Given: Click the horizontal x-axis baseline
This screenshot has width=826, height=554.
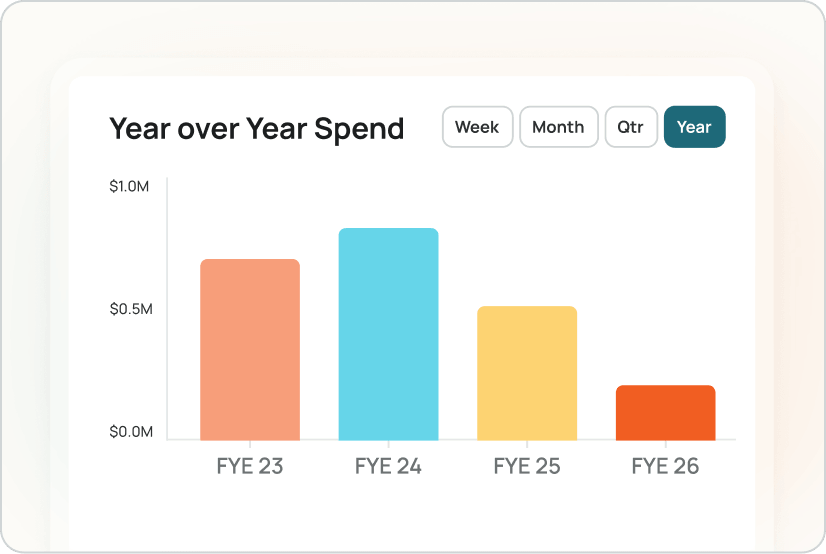Looking at the screenshot, I should point(450,440).
